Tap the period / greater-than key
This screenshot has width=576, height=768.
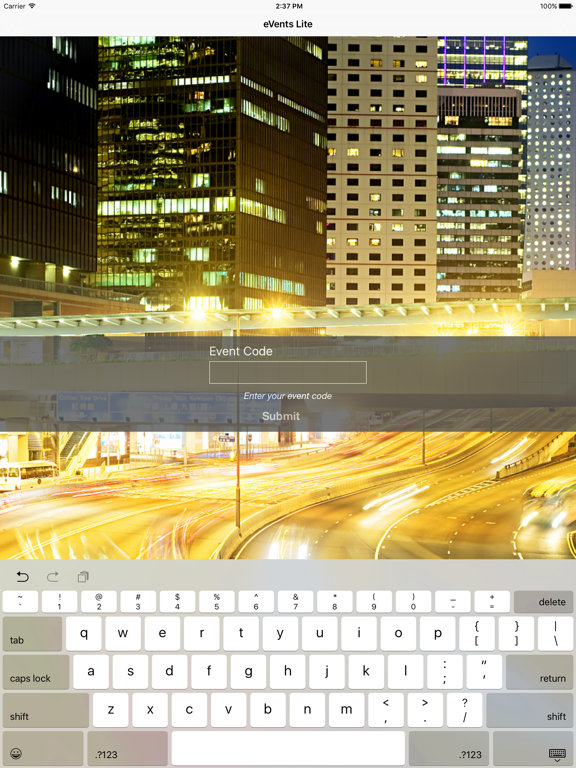click(x=425, y=710)
